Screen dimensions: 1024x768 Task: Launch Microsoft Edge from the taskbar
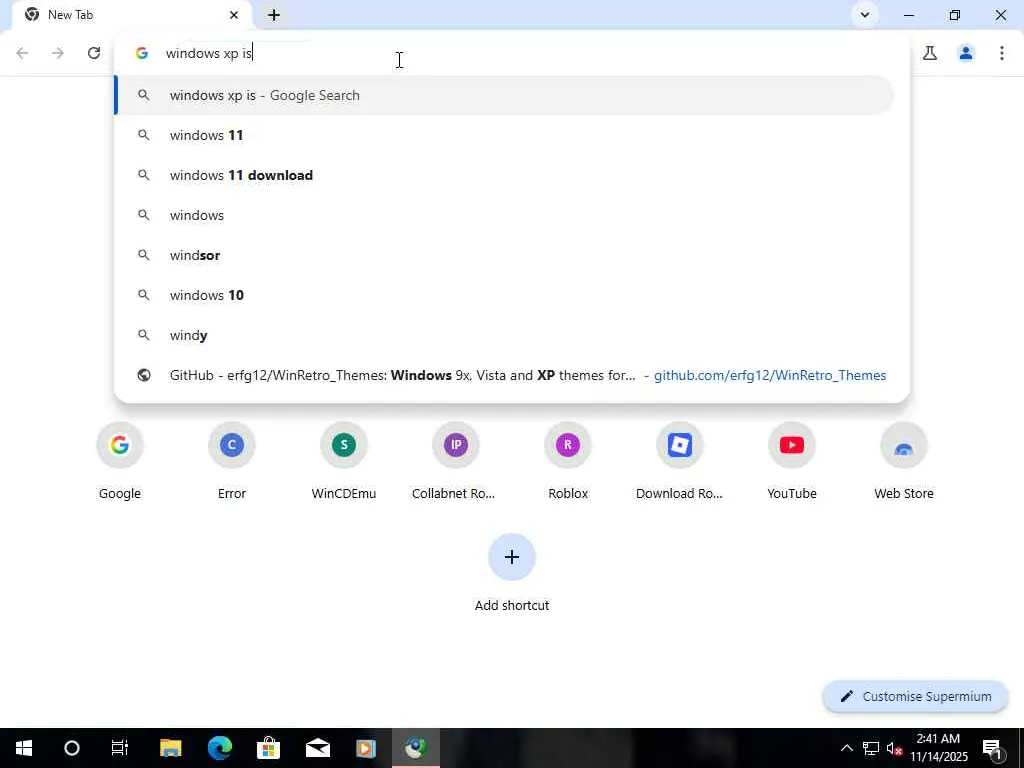tap(220, 748)
